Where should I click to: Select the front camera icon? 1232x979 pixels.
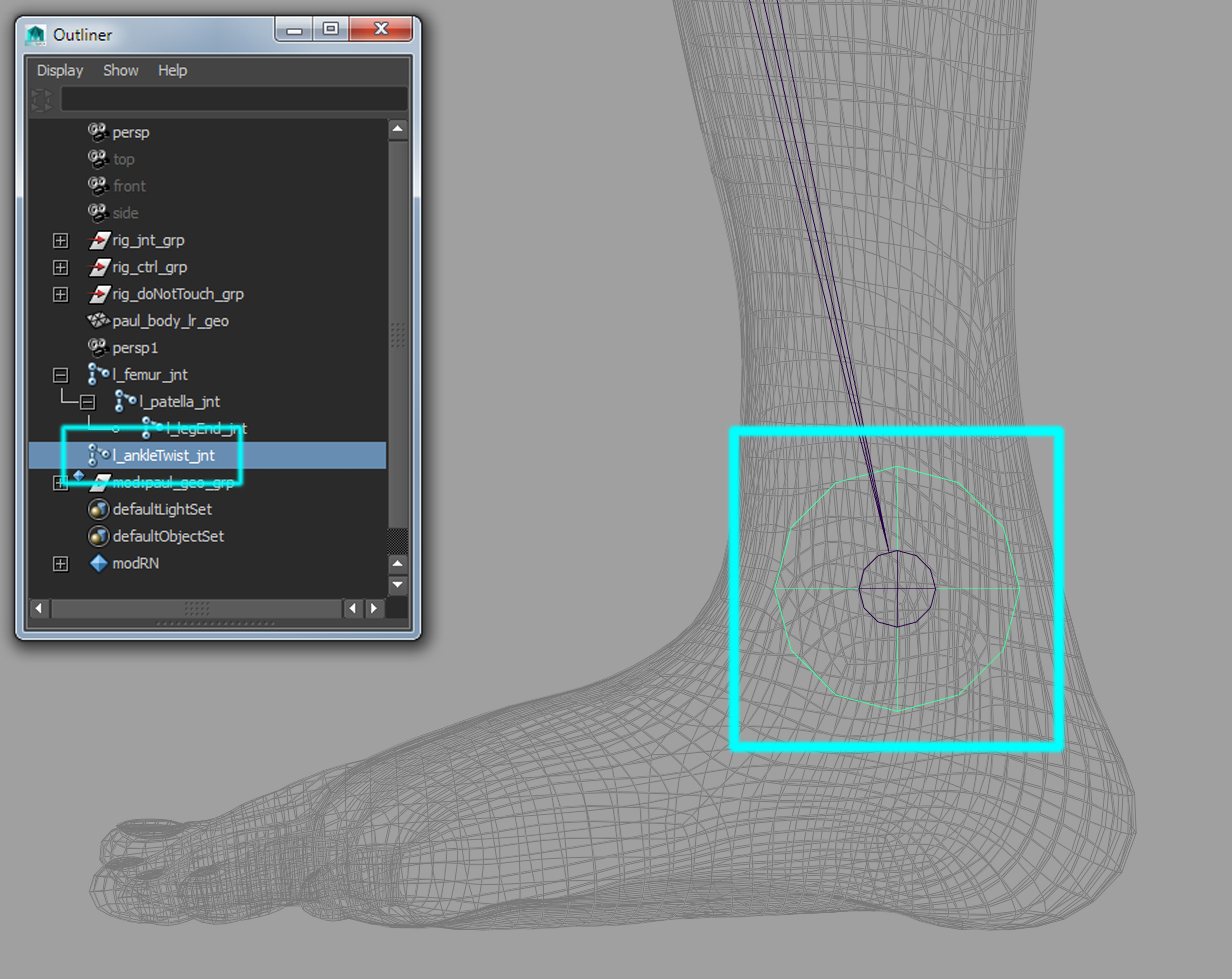coord(98,186)
